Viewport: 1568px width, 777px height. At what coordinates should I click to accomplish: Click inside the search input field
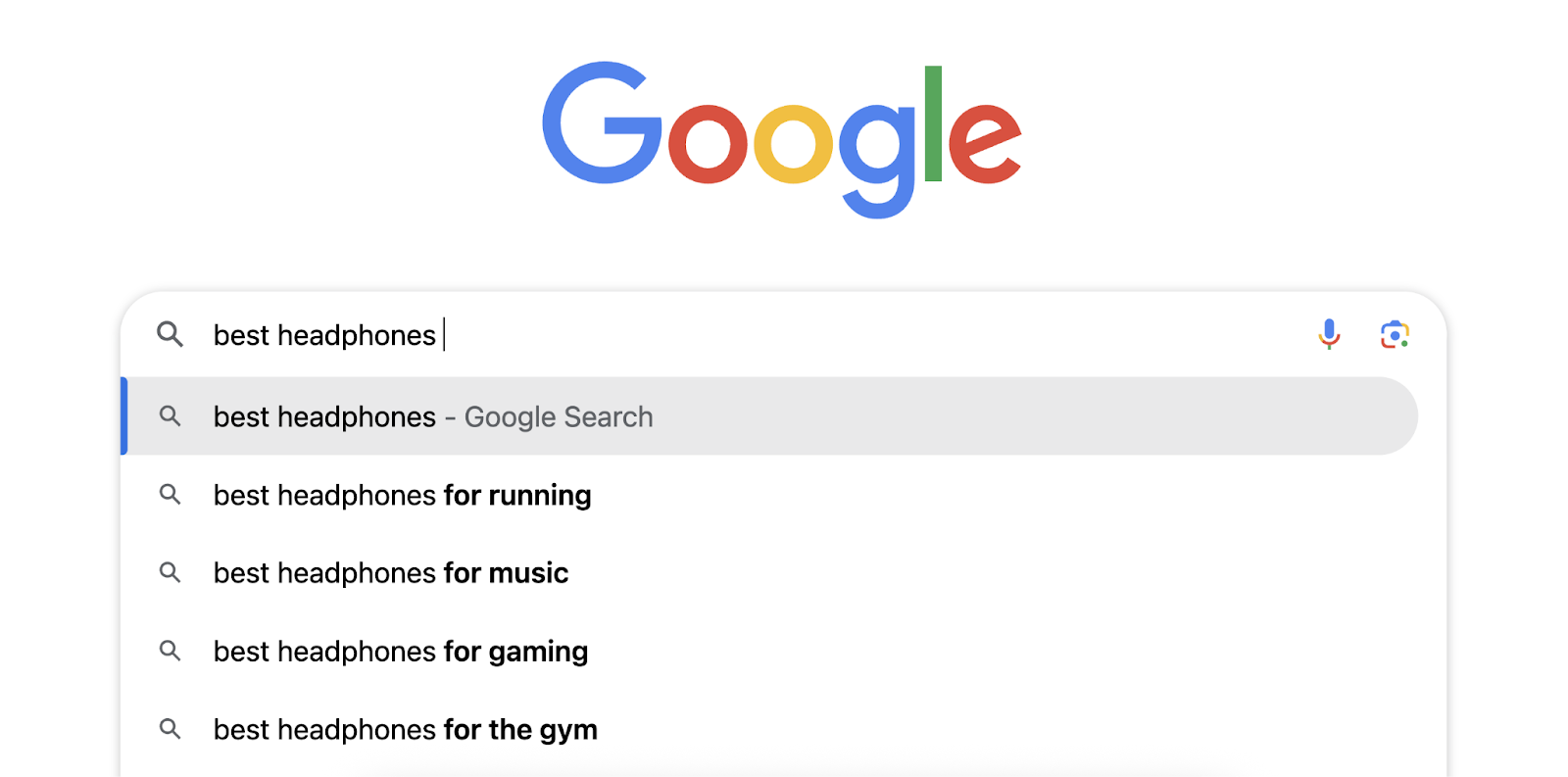686,334
